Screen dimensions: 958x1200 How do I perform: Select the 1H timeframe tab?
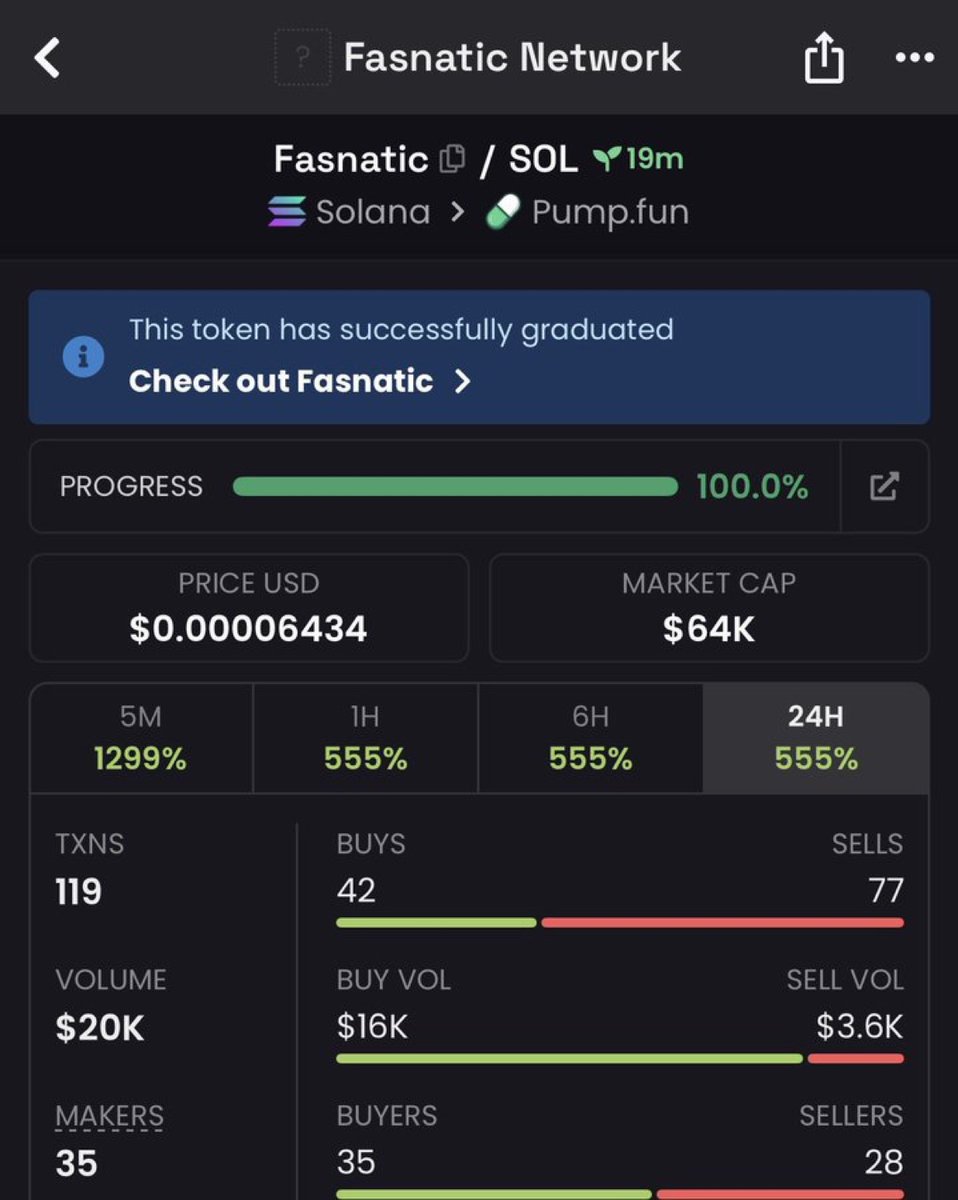point(366,738)
